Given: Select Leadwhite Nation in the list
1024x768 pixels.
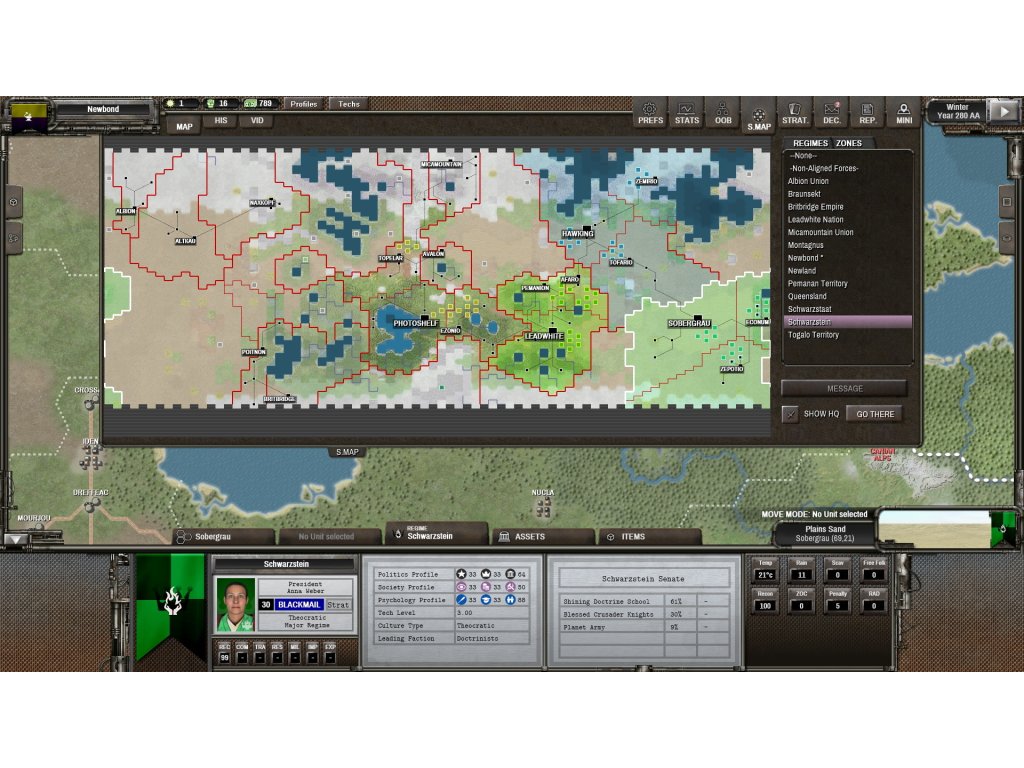Looking at the screenshot, I should pyautogui.click(x=847, y=220).
